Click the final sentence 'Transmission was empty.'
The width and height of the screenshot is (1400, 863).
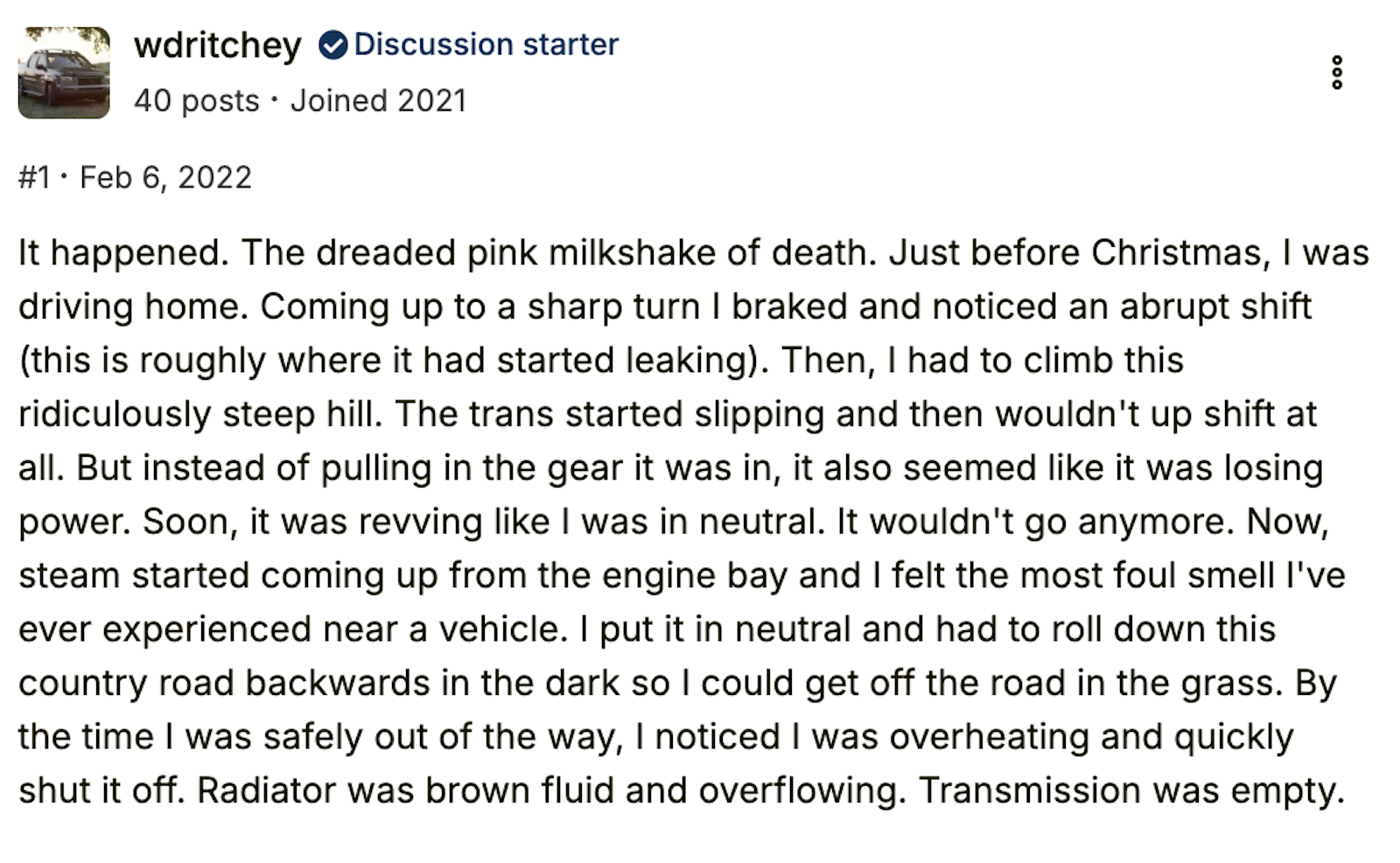pyautogui.click(x=1131, y=791)
